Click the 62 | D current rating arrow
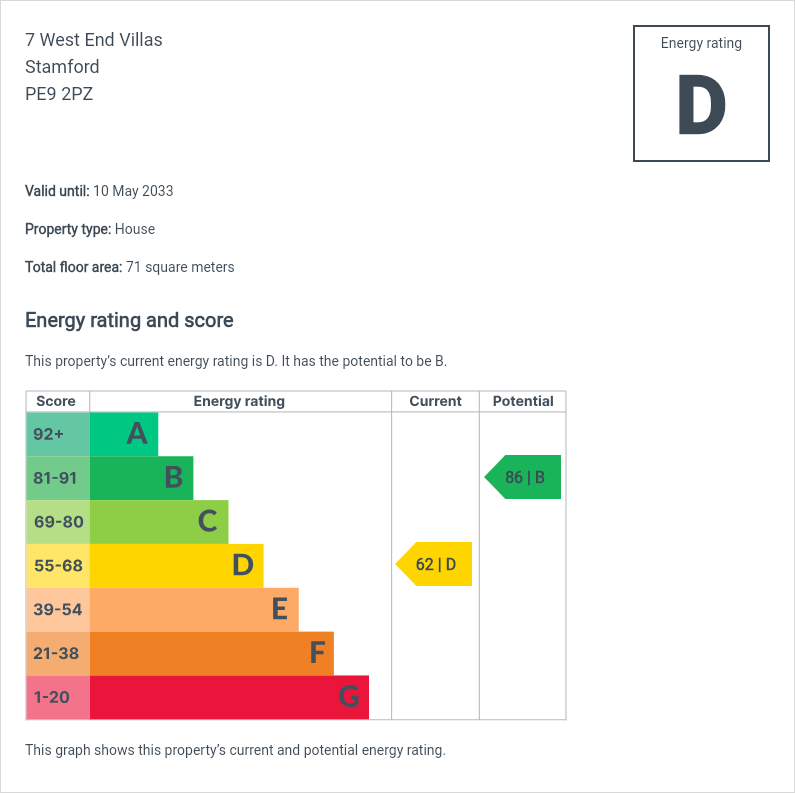 coord(435,565)
